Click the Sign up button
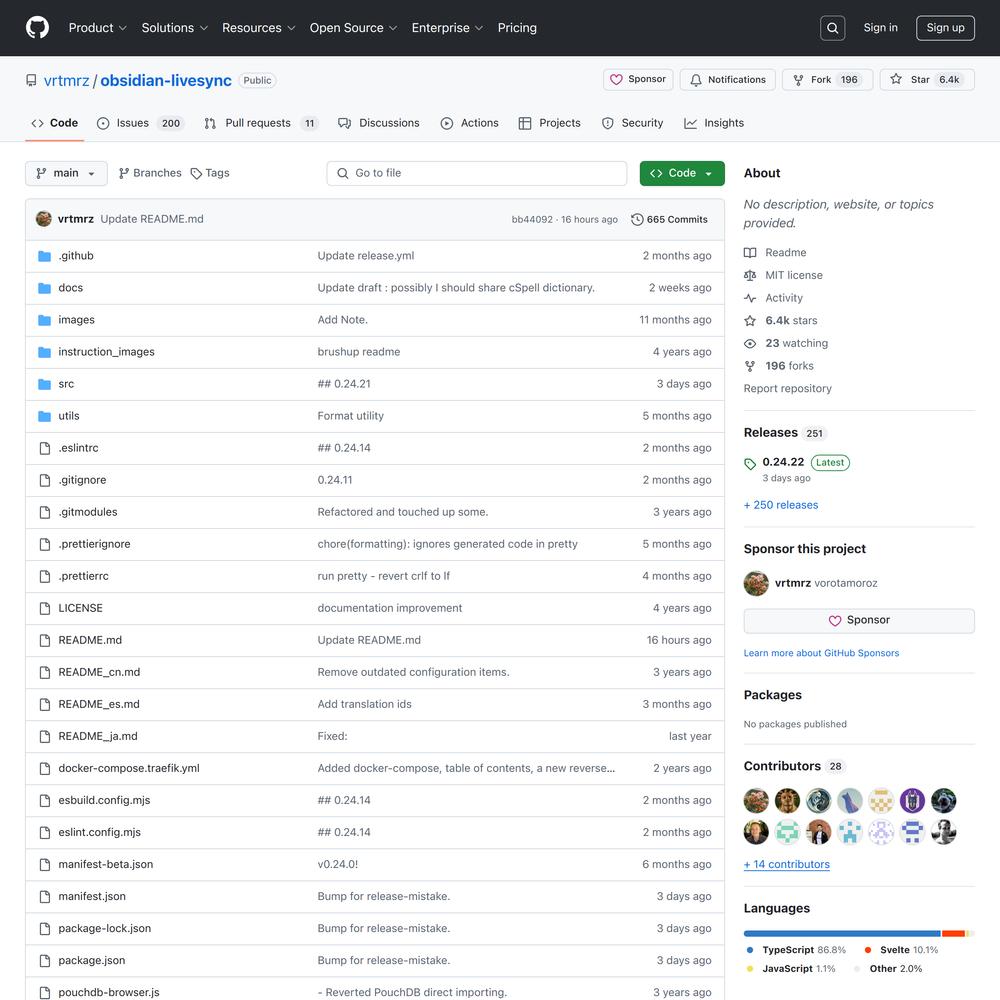 (x=945, y=28)
